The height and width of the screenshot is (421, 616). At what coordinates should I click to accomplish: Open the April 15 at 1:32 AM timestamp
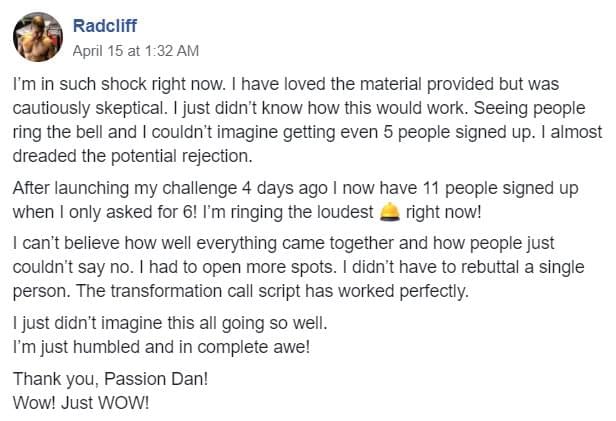coord(136,51)
